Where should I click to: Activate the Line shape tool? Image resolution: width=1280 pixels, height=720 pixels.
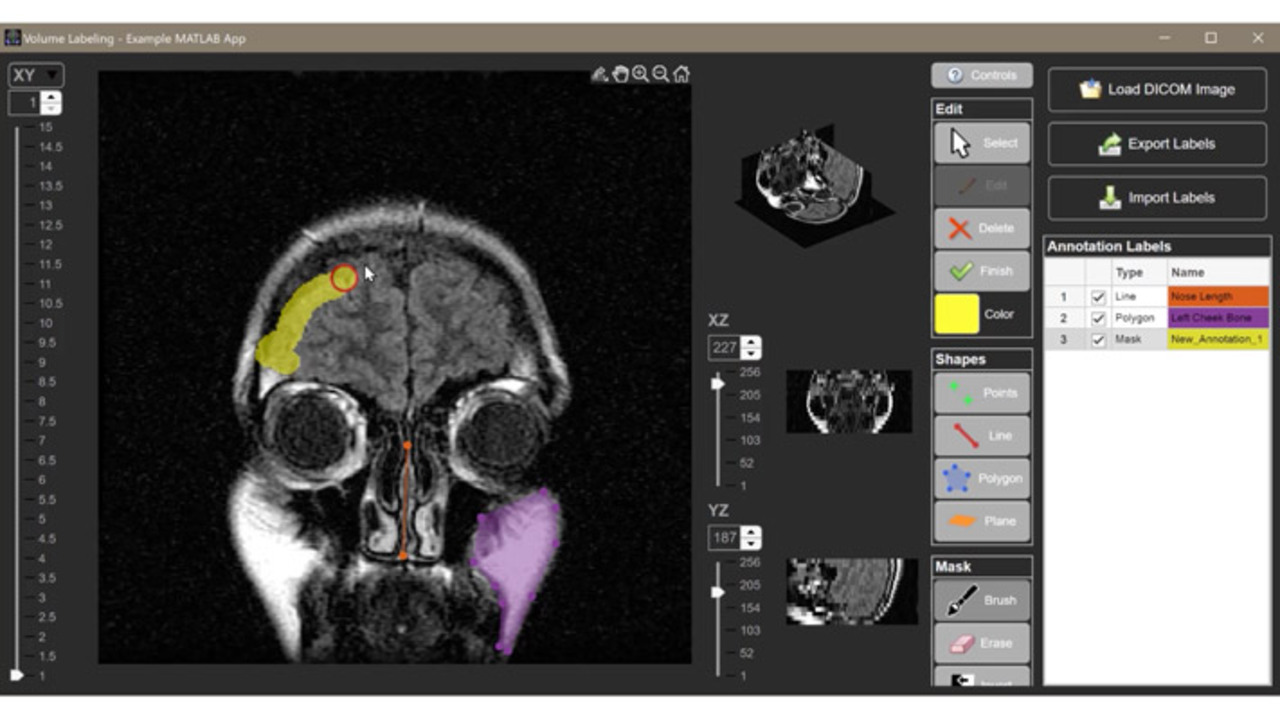coord(981,436)
